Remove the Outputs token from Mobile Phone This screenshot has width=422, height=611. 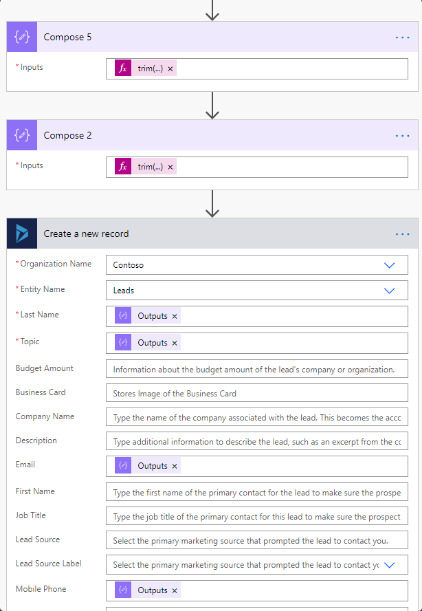point(175,591)
